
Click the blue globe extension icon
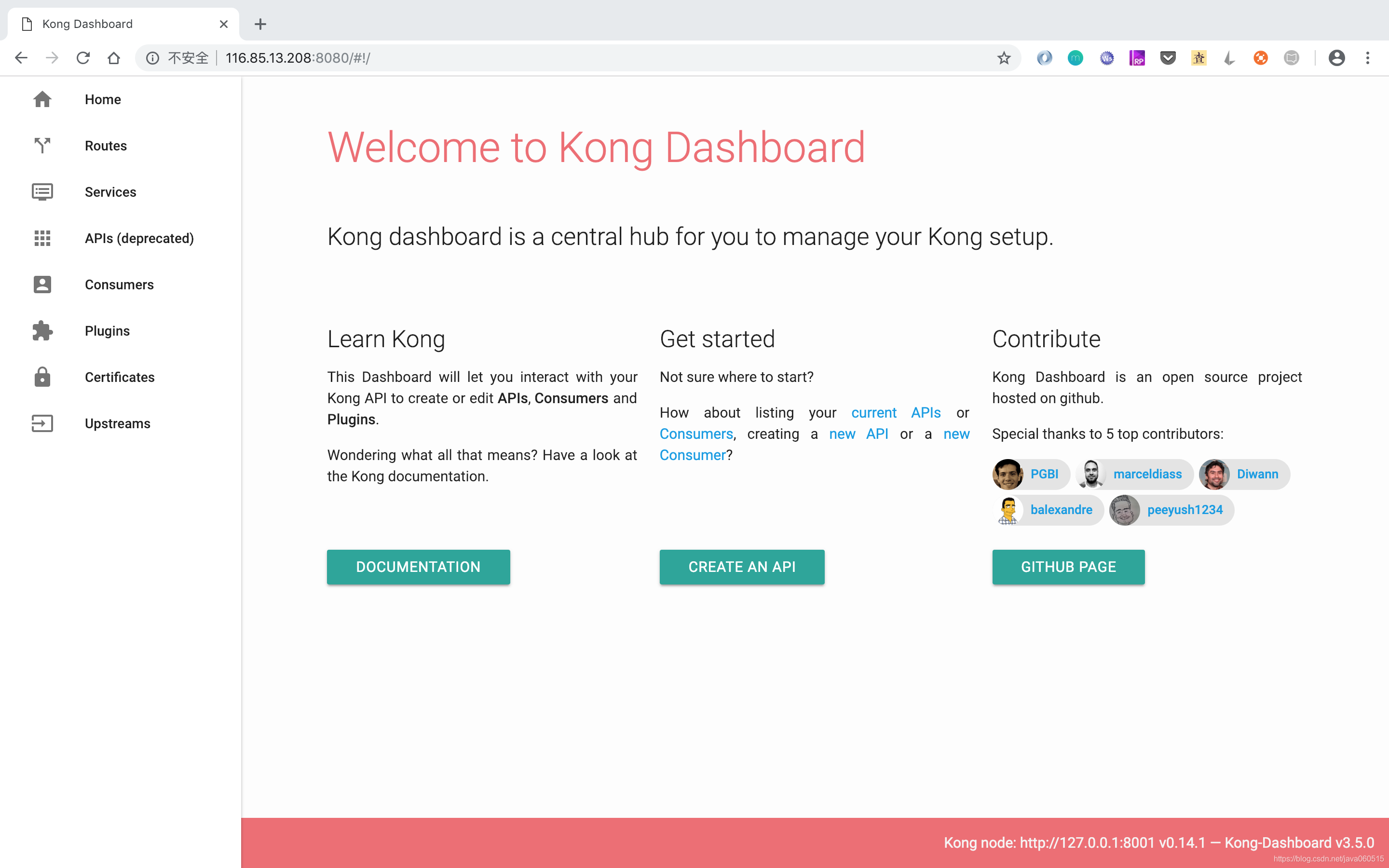[x=1045, y=58]
